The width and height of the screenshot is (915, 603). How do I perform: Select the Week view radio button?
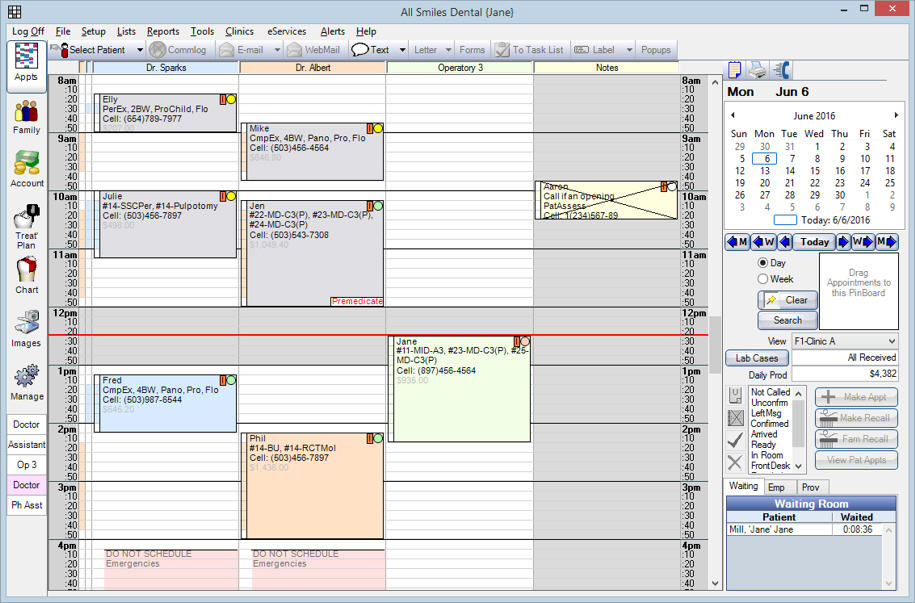pos(763,279)
